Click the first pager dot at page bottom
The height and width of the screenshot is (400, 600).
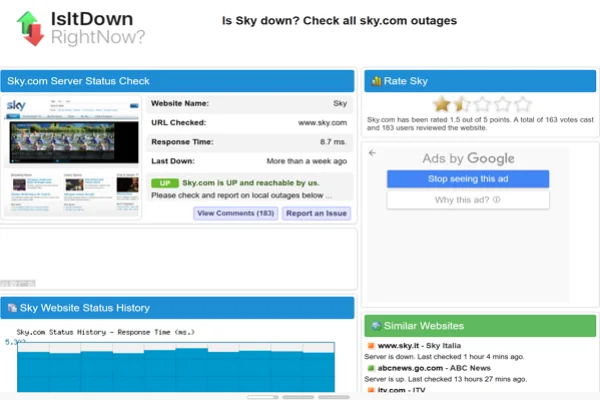click(x=262, y=397)
